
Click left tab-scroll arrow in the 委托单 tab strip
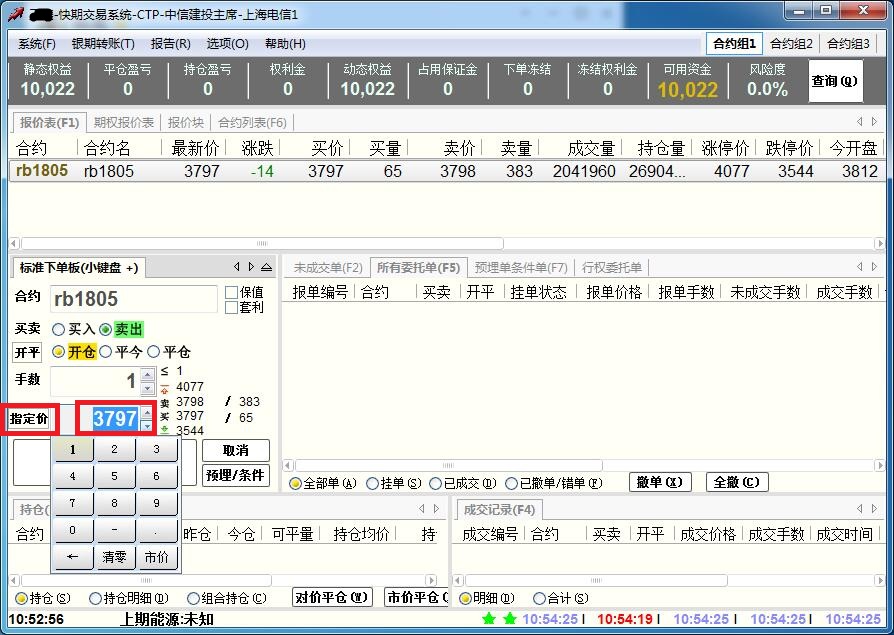[x=860, y=267]
